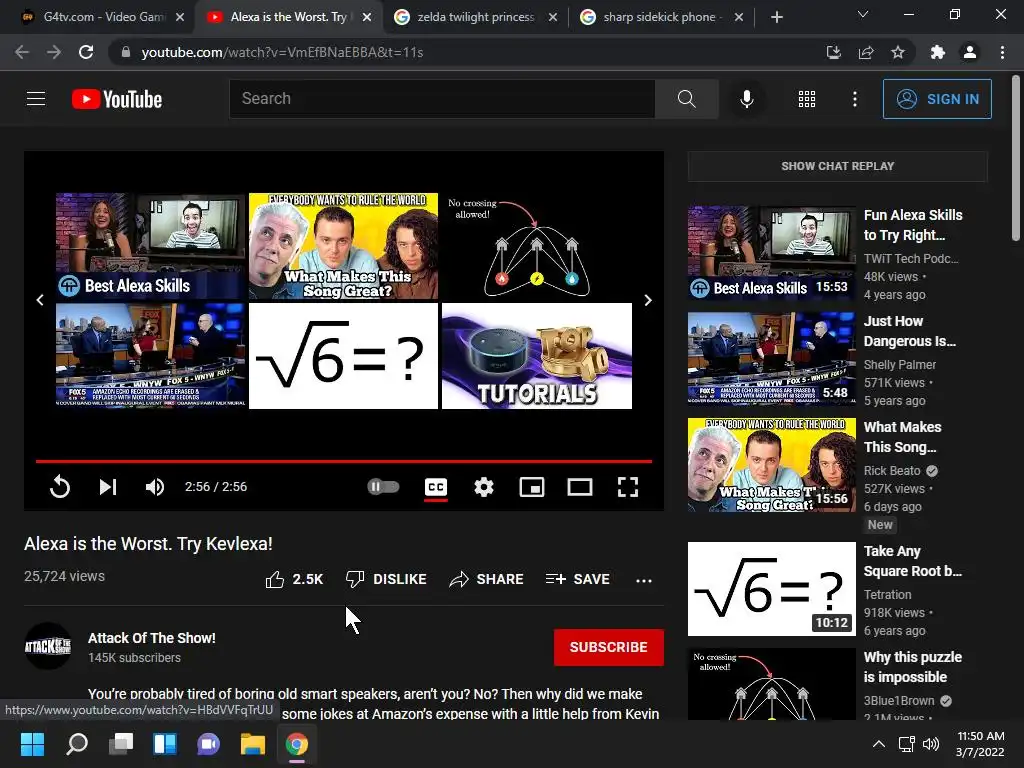Open a new browser tab

coord(776,17)
